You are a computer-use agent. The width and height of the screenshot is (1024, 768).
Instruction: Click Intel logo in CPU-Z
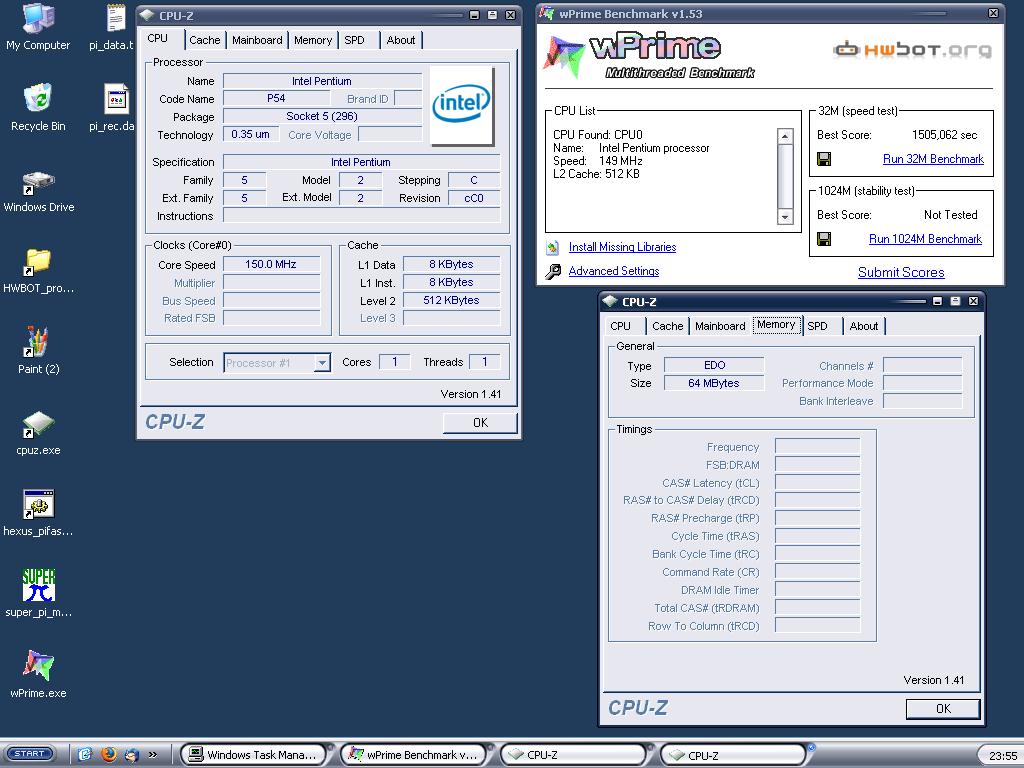pyautogui.click(x=461, y=105)
